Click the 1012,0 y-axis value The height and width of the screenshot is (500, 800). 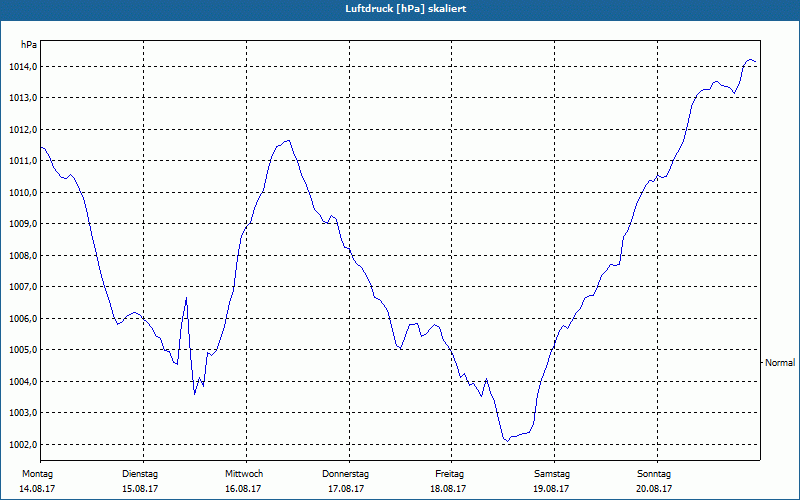click(x=23, y=130)
